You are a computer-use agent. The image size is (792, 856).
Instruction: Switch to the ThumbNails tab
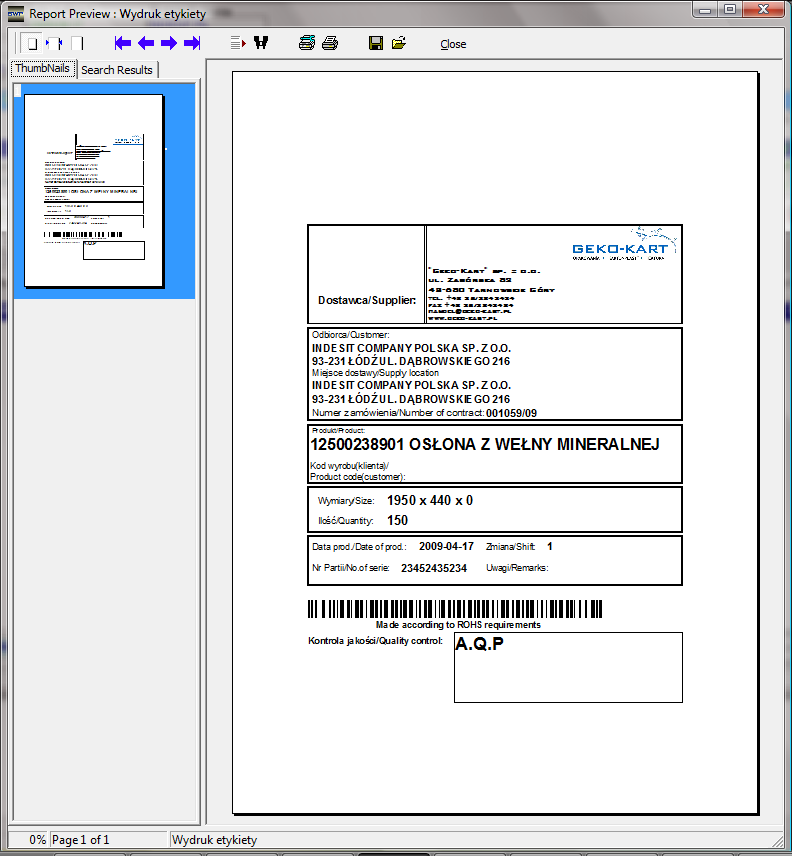(x=42, y=69)
